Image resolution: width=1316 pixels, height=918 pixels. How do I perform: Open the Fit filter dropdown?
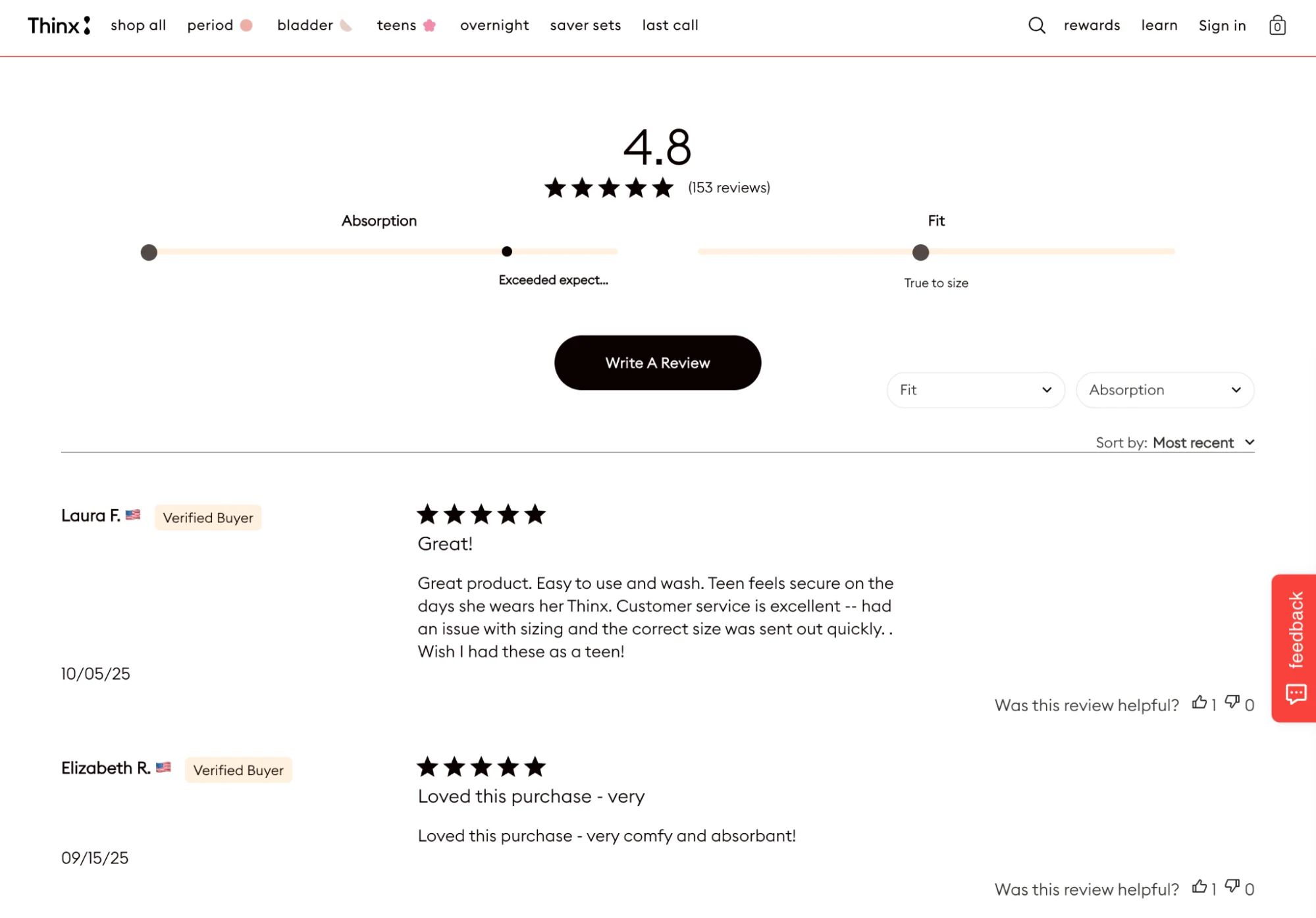pyautogui.click(x=975, y=390)
